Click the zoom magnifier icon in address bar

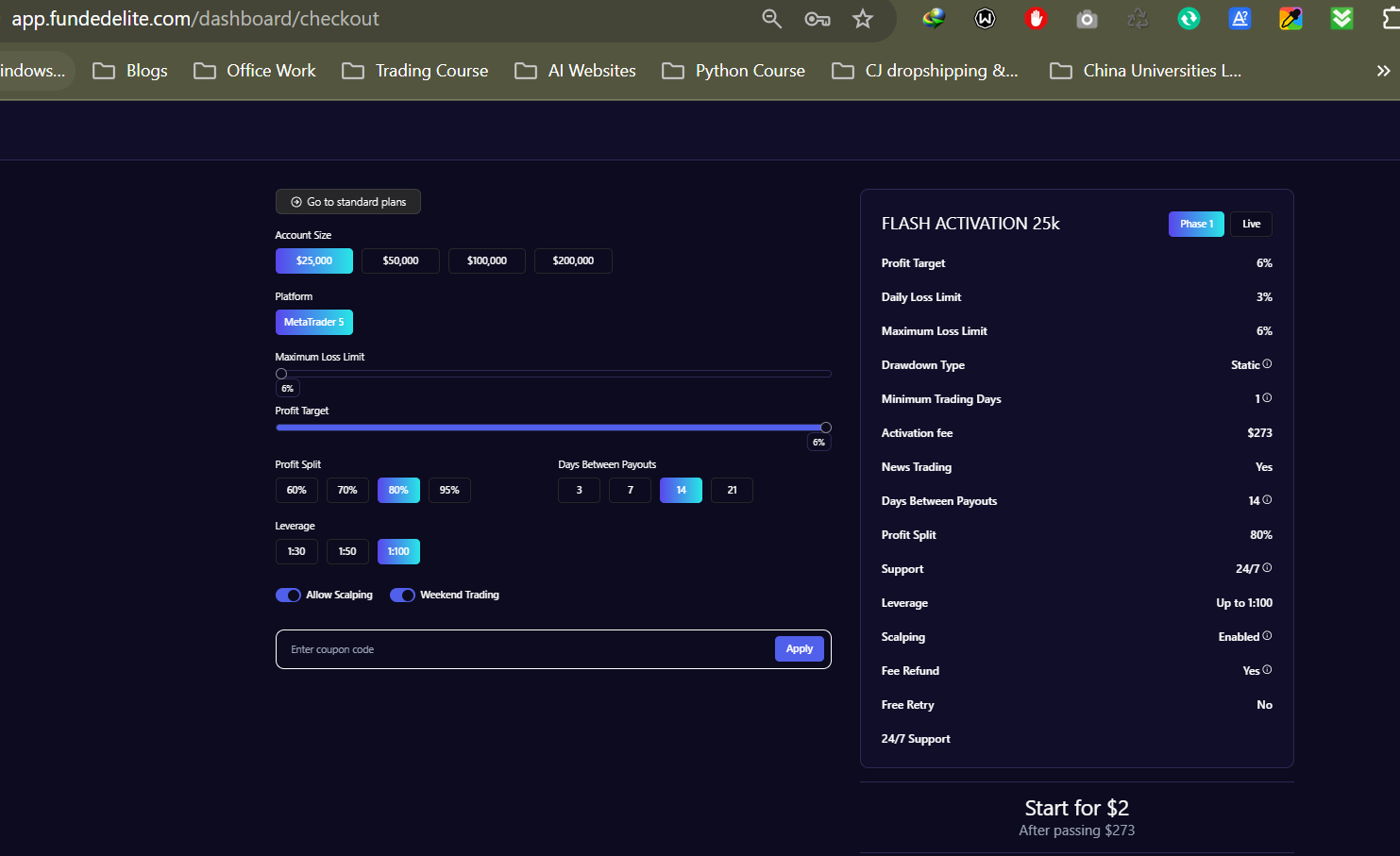771,19
